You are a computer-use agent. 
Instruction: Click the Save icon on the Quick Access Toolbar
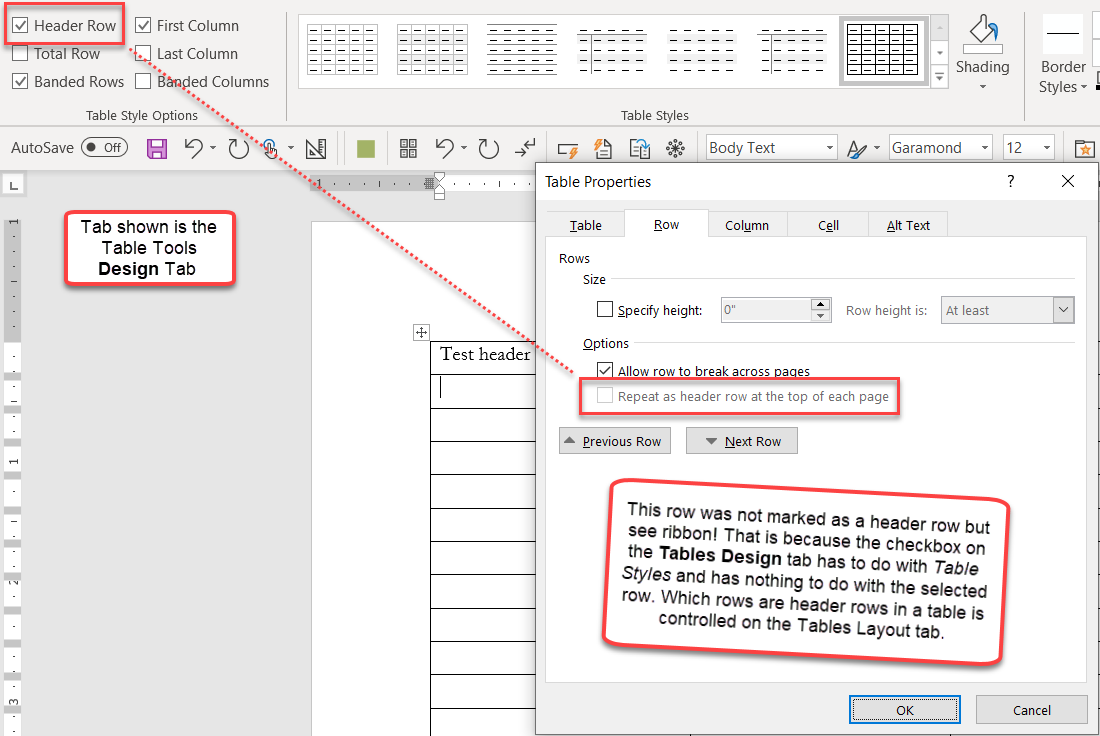(x=156, y=147)
